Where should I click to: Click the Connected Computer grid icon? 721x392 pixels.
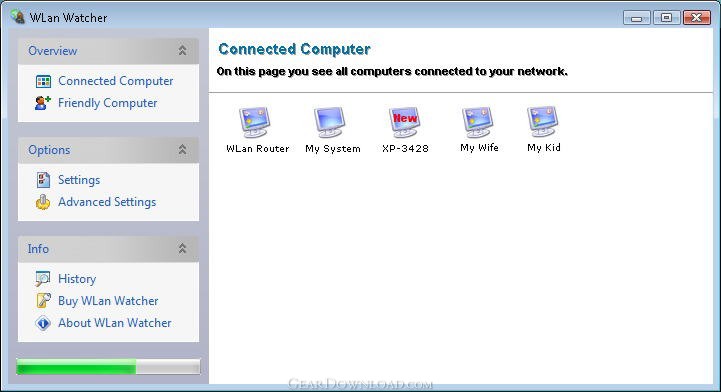click(43, 81)
